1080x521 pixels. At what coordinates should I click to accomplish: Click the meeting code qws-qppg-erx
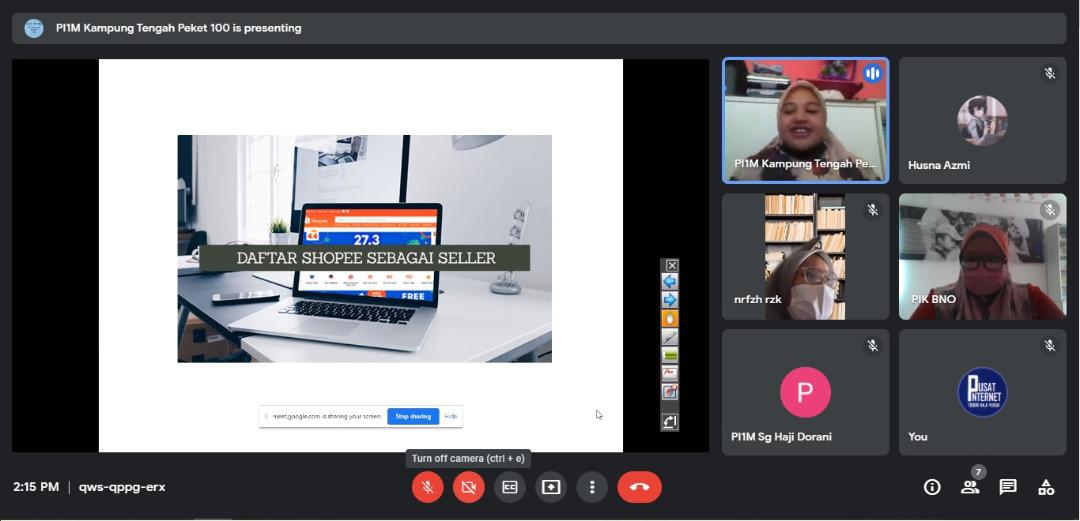click(122, 487)
